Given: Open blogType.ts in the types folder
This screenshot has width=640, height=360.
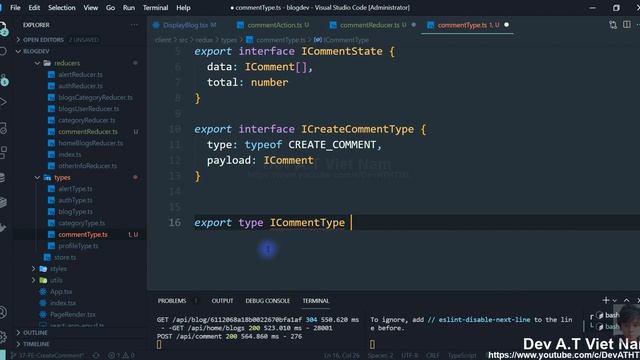Looking at the screenshot, I should [76, 212].
